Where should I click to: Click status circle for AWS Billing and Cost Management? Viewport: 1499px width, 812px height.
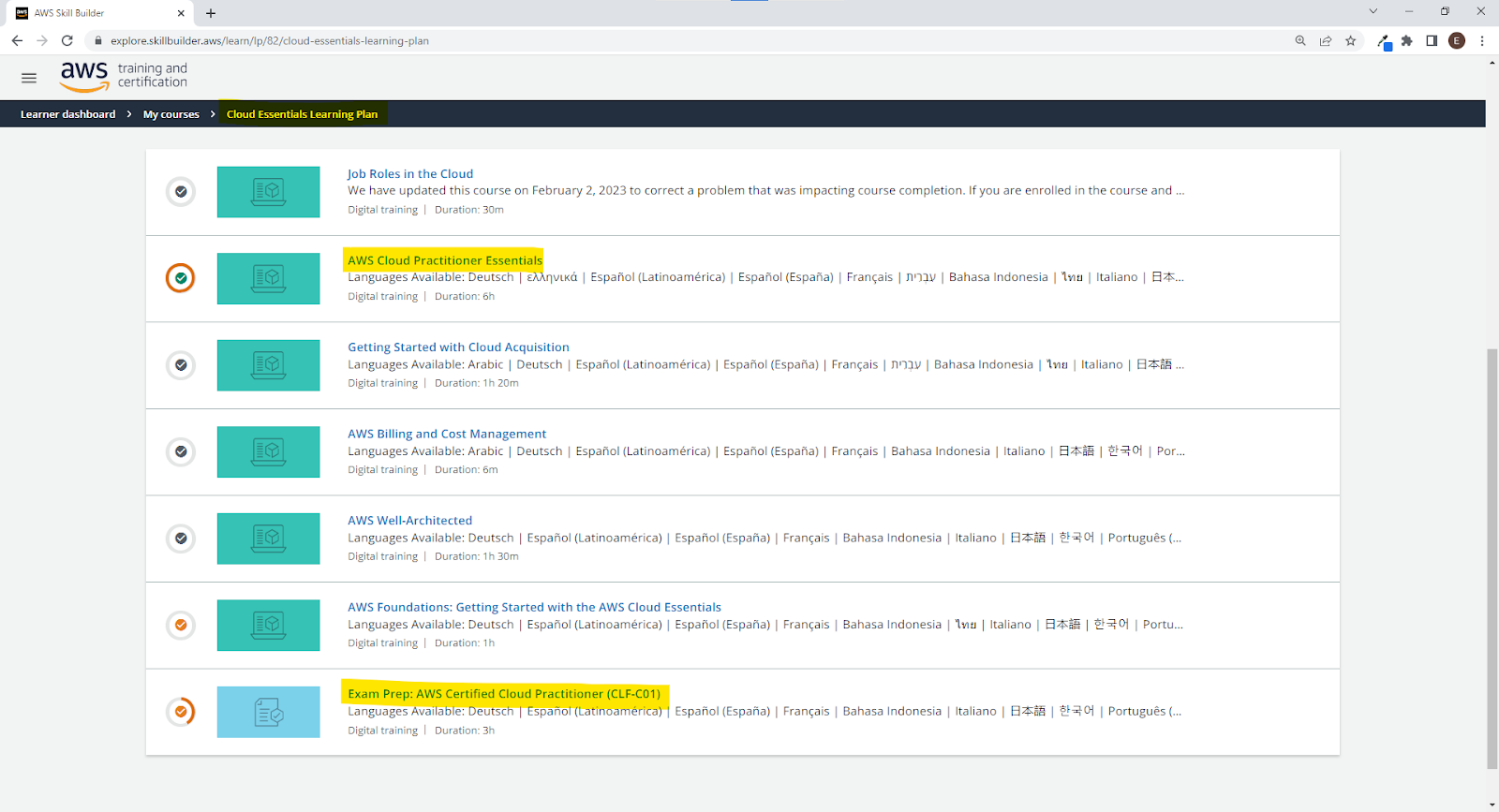[x=181, y=451]
